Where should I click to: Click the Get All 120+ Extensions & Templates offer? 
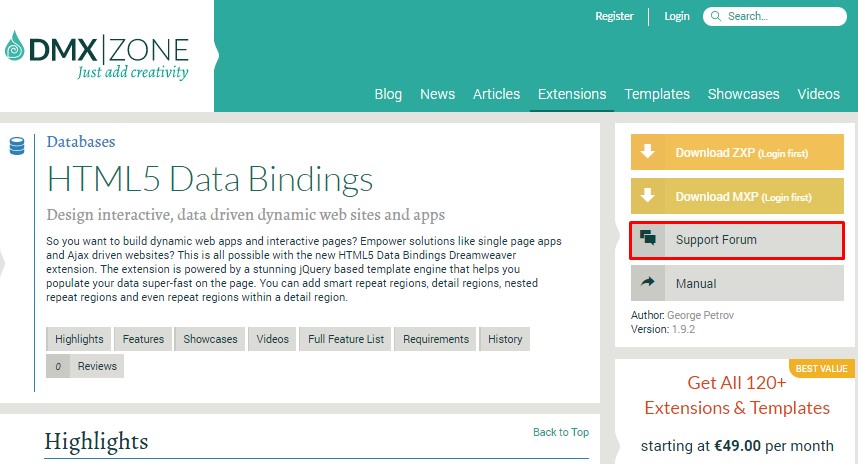737,396
